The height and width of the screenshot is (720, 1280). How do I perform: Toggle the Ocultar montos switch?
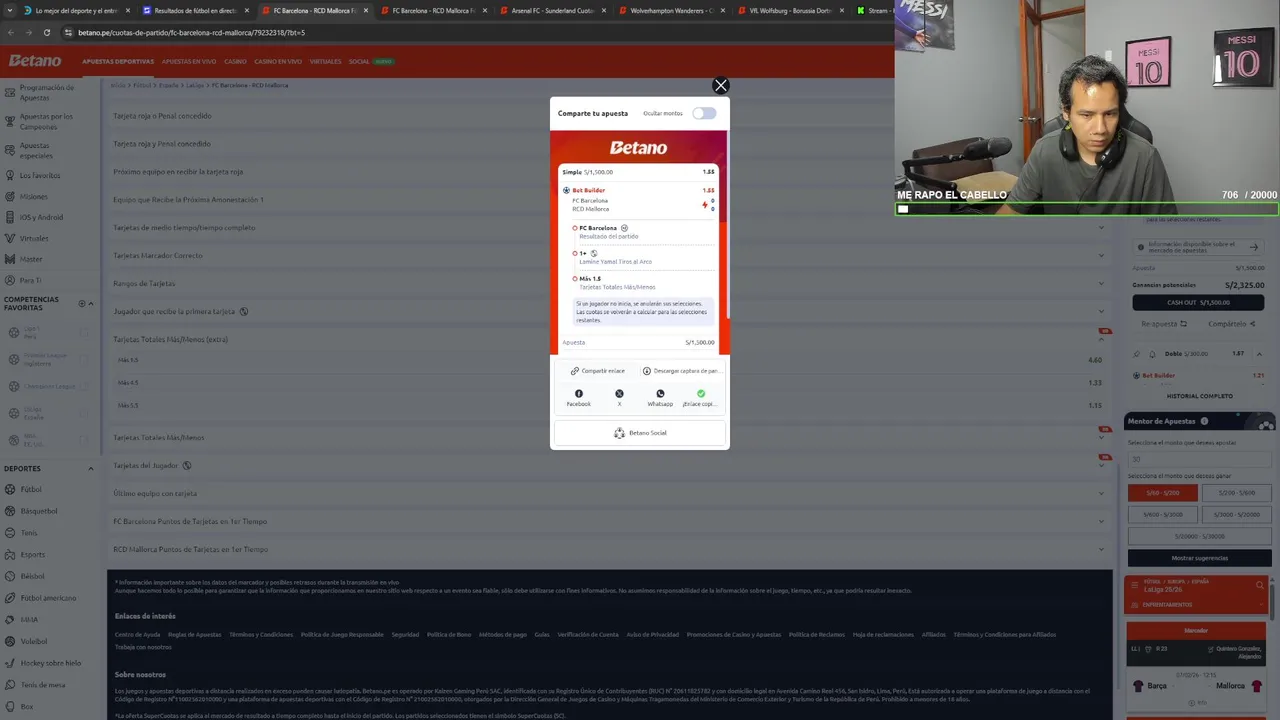[705, 113]
